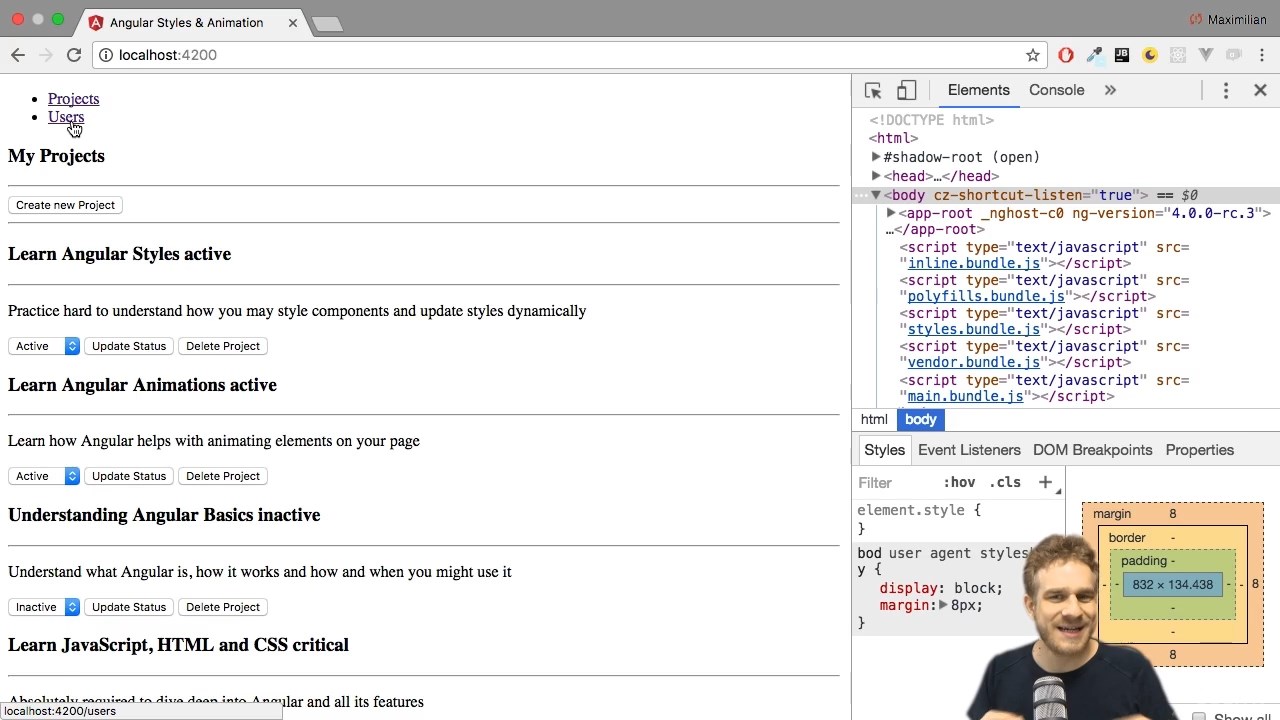Open the Opera extension icon in toolbar
This screenshot has width=1280, height=720.
(1066, 55)
